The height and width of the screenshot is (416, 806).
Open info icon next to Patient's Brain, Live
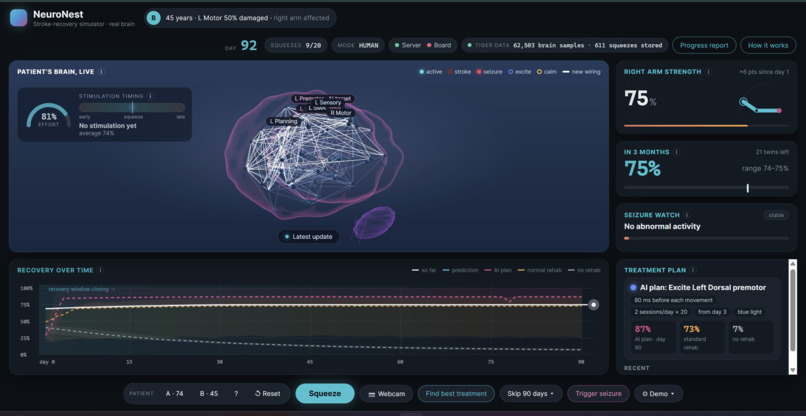101,72
